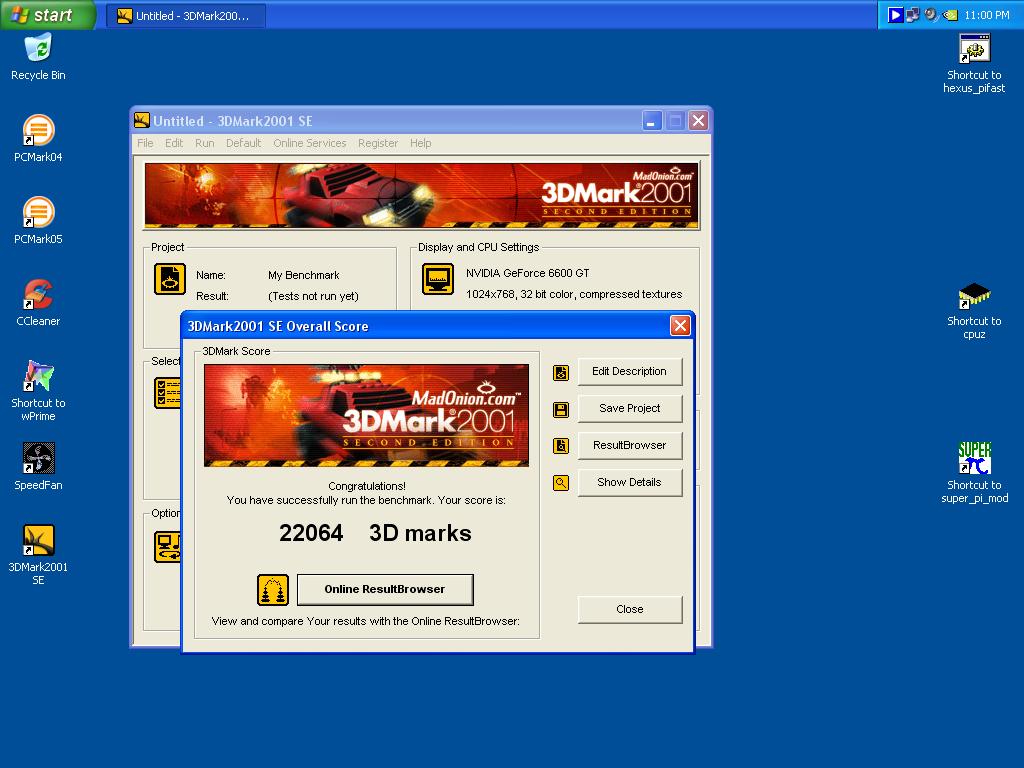
Task: Open the File menu
Action: 145,143
